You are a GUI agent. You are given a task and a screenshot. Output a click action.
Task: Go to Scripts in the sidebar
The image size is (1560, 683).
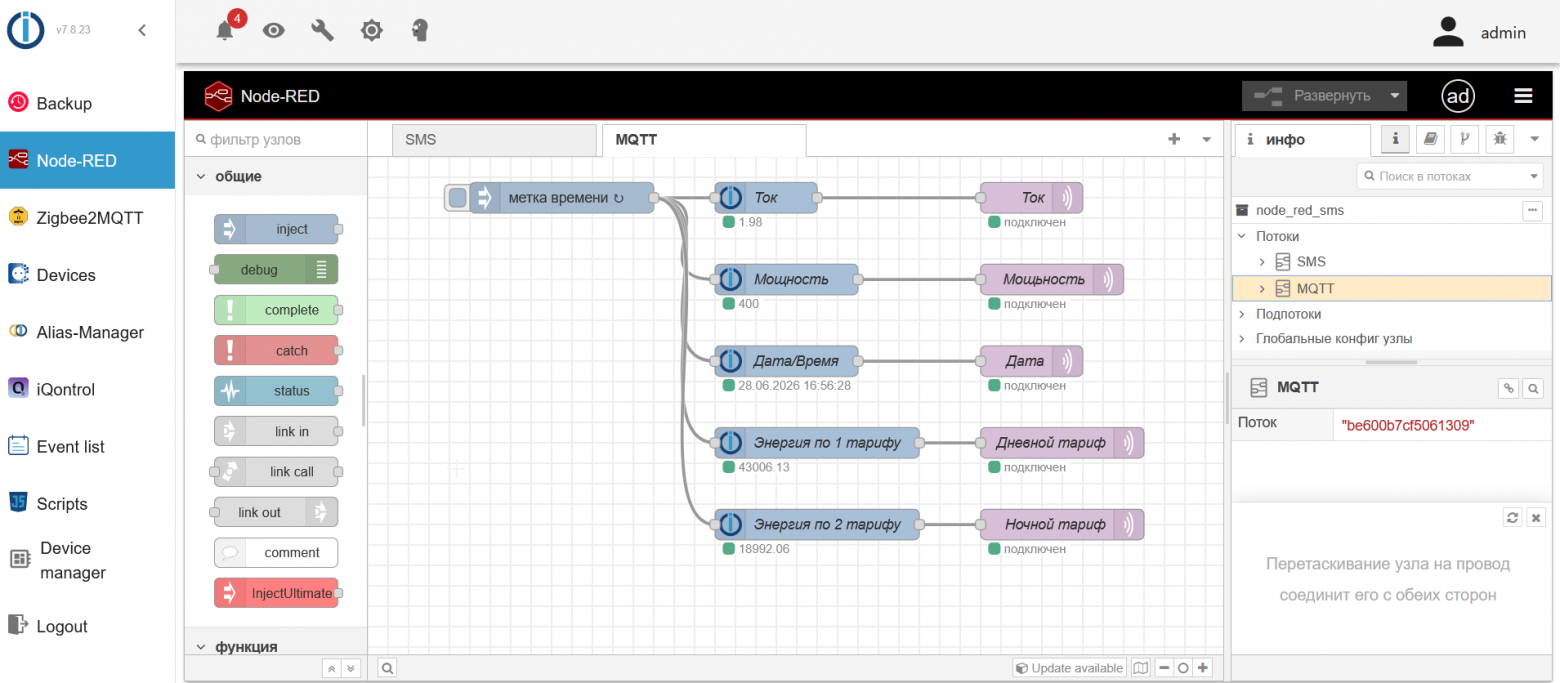pos(88,504)
